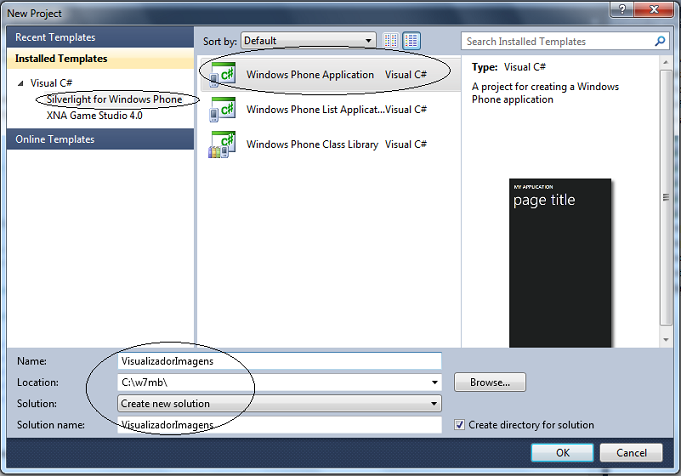Open the Location dropdown arrow
This screenshot has height=476, width=681.
434,382
